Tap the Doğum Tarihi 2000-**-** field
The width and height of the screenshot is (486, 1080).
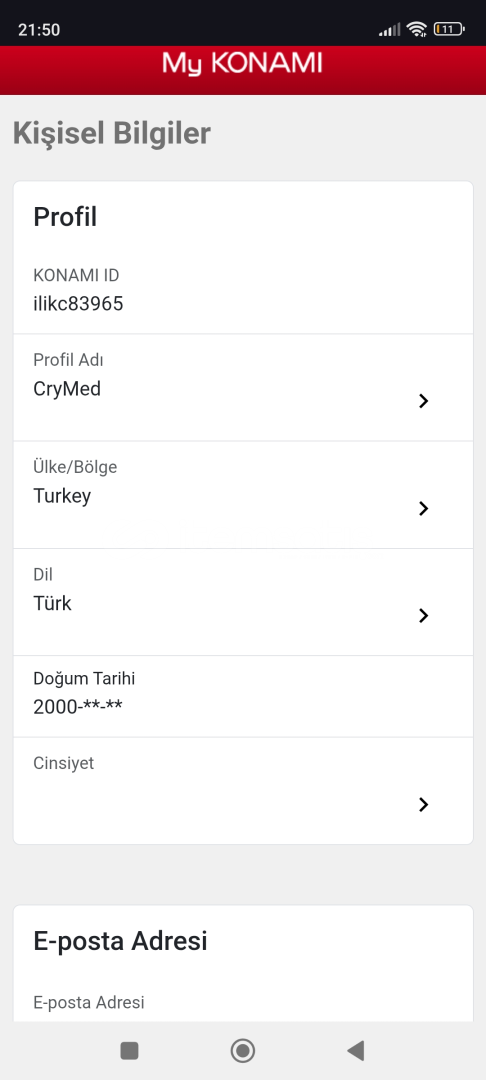coord(243,696)
